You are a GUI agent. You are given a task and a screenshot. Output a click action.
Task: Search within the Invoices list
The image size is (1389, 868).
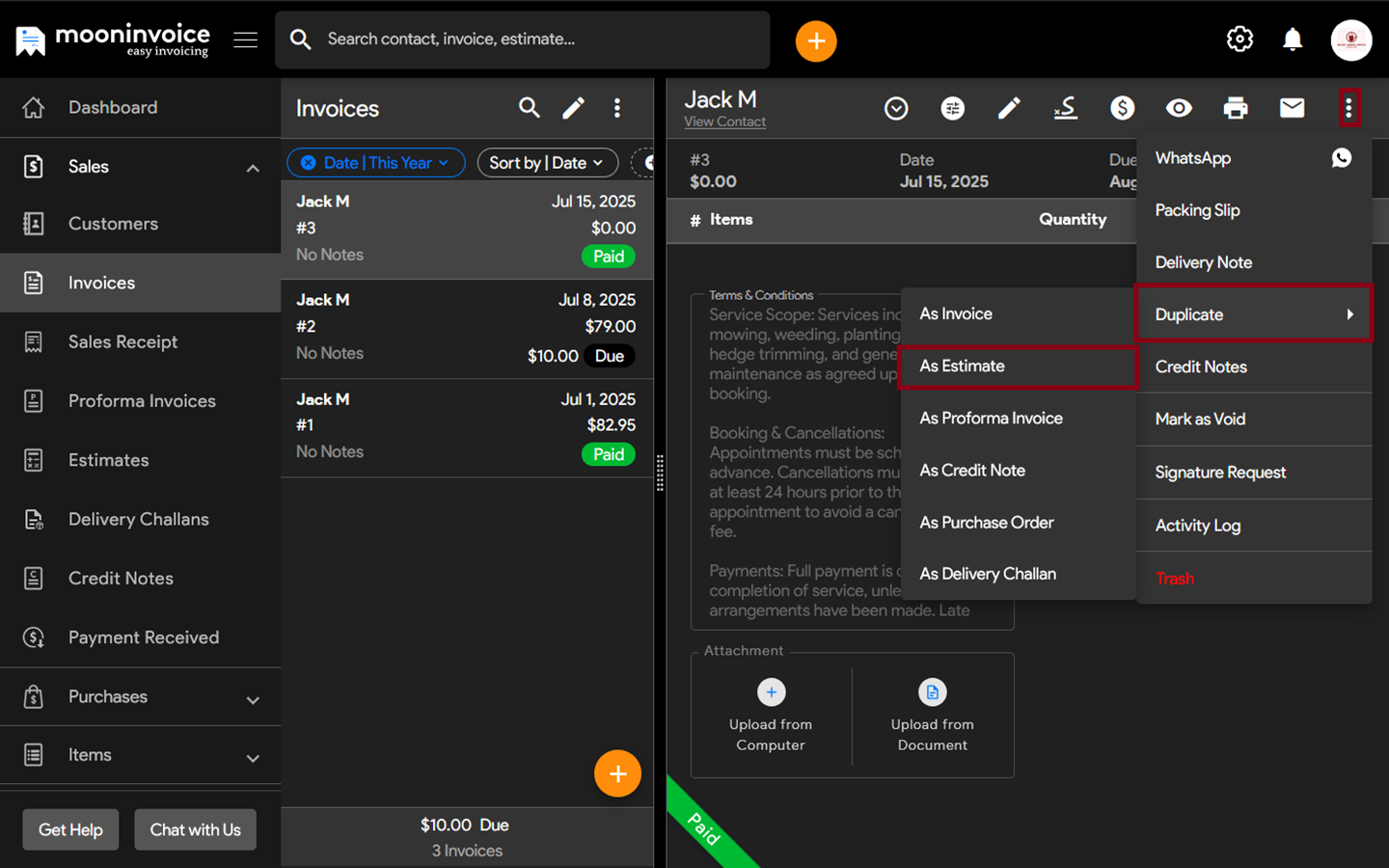click(x=529, y=108)
